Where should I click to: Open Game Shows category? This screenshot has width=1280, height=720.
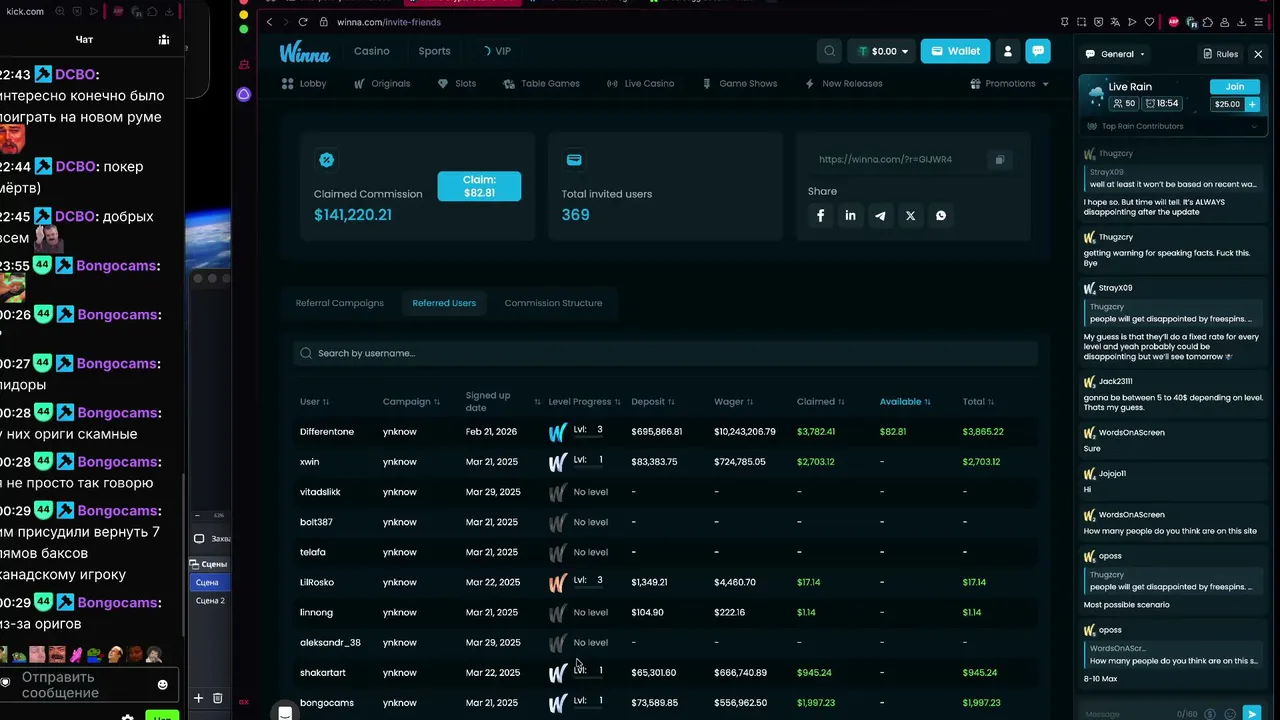tap(739, 84)
